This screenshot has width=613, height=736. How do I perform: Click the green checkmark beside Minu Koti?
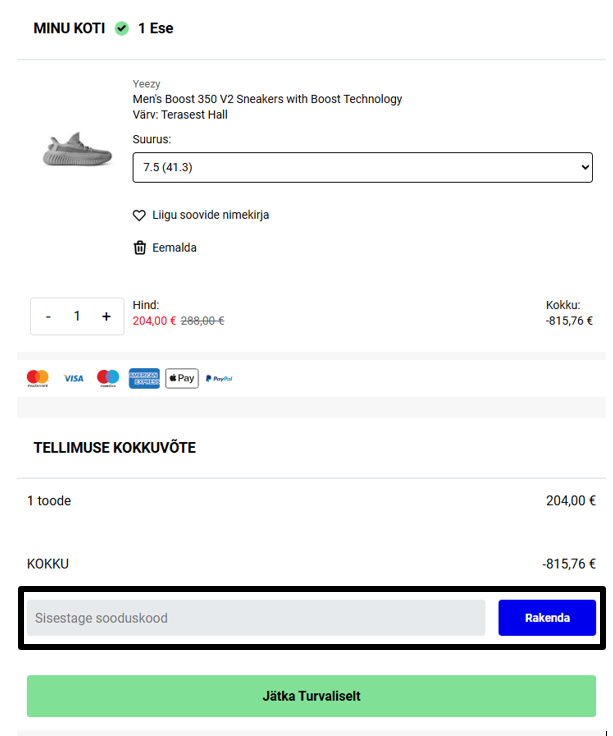[x=122, y=28]
